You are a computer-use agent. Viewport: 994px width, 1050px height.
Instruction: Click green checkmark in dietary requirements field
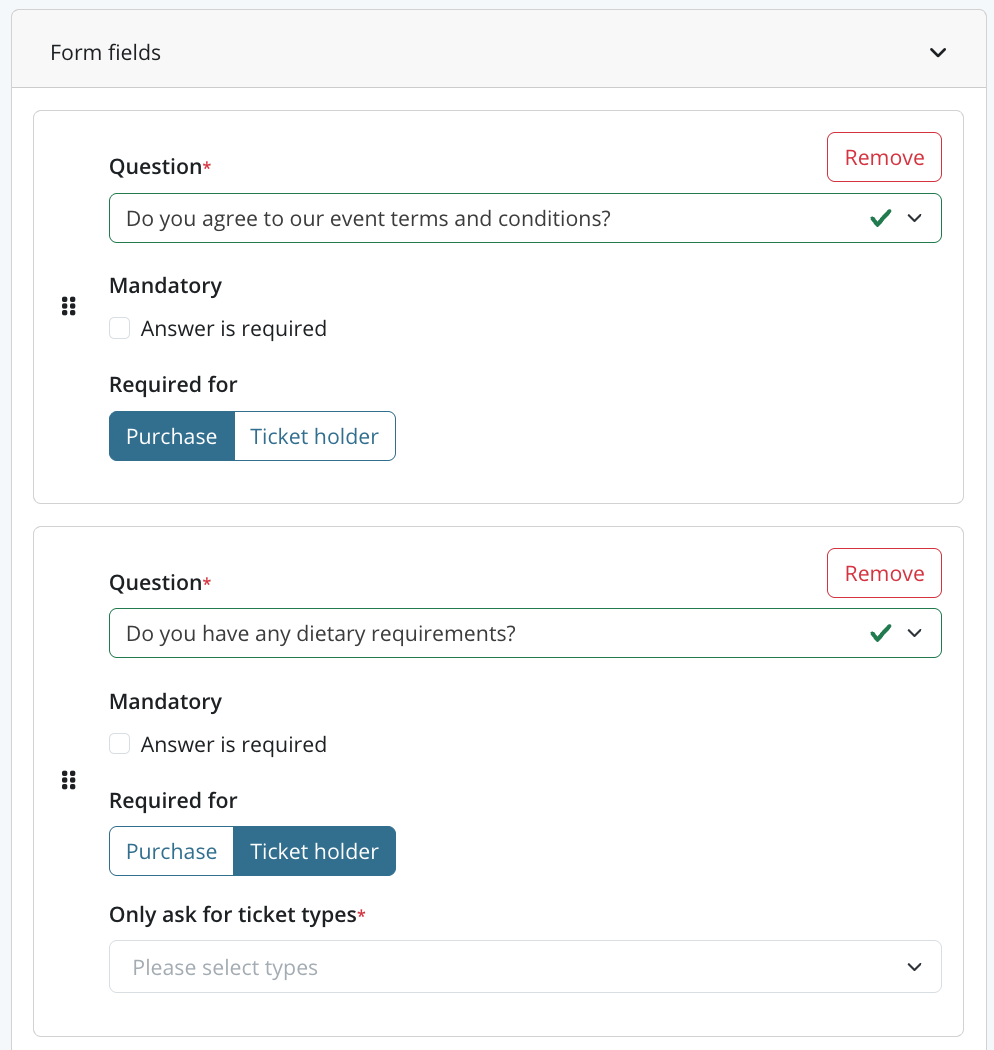880,633
